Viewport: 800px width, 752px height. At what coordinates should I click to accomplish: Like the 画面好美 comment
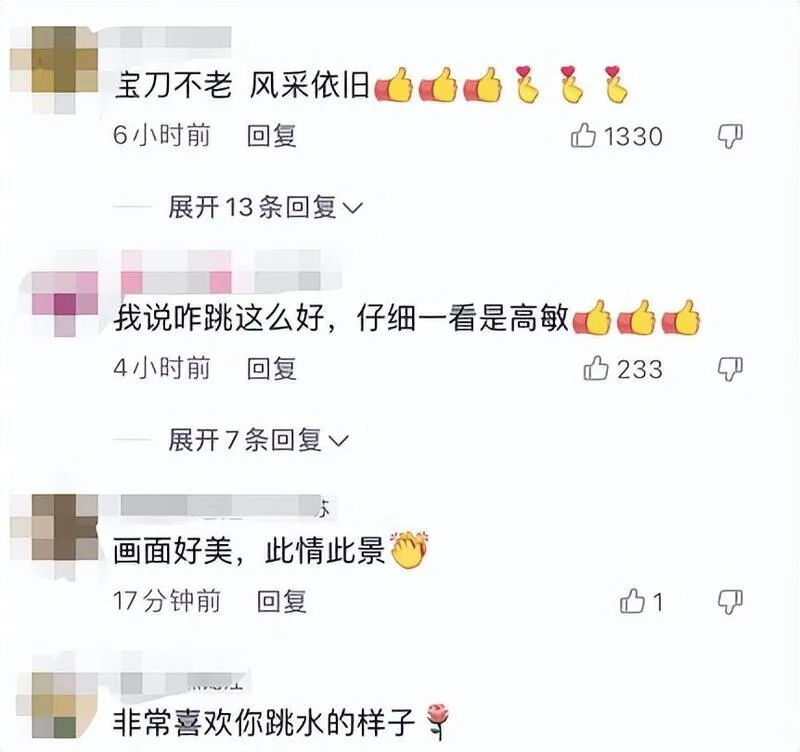click(632, 600)
